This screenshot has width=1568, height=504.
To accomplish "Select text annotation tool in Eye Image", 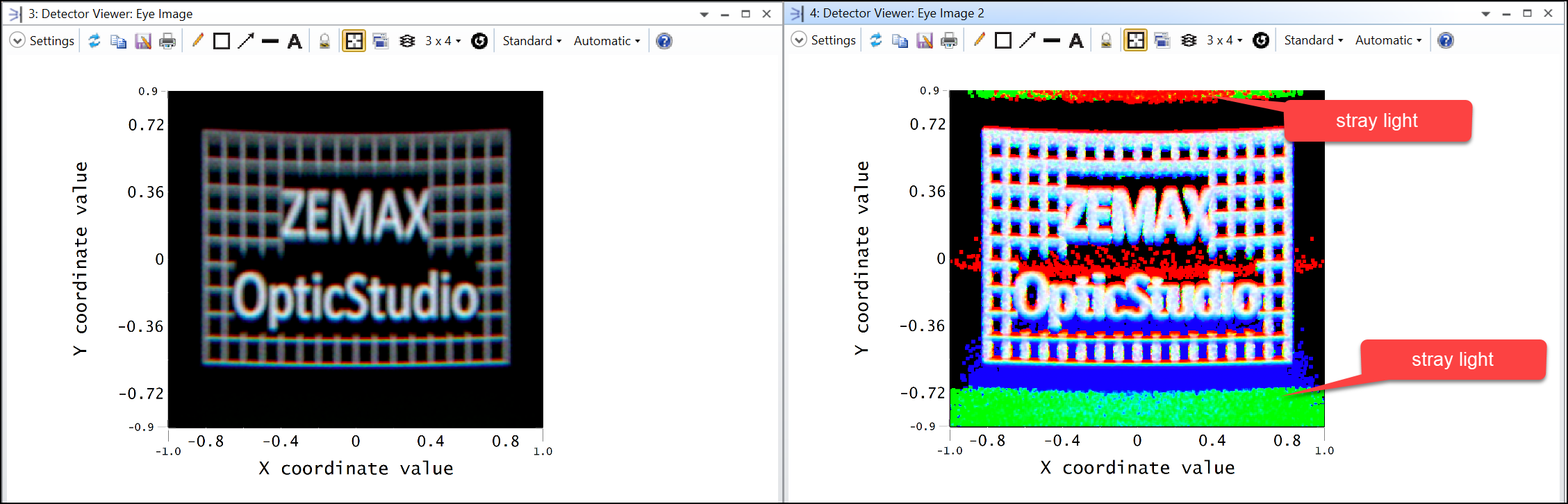I will click(295, 41).
